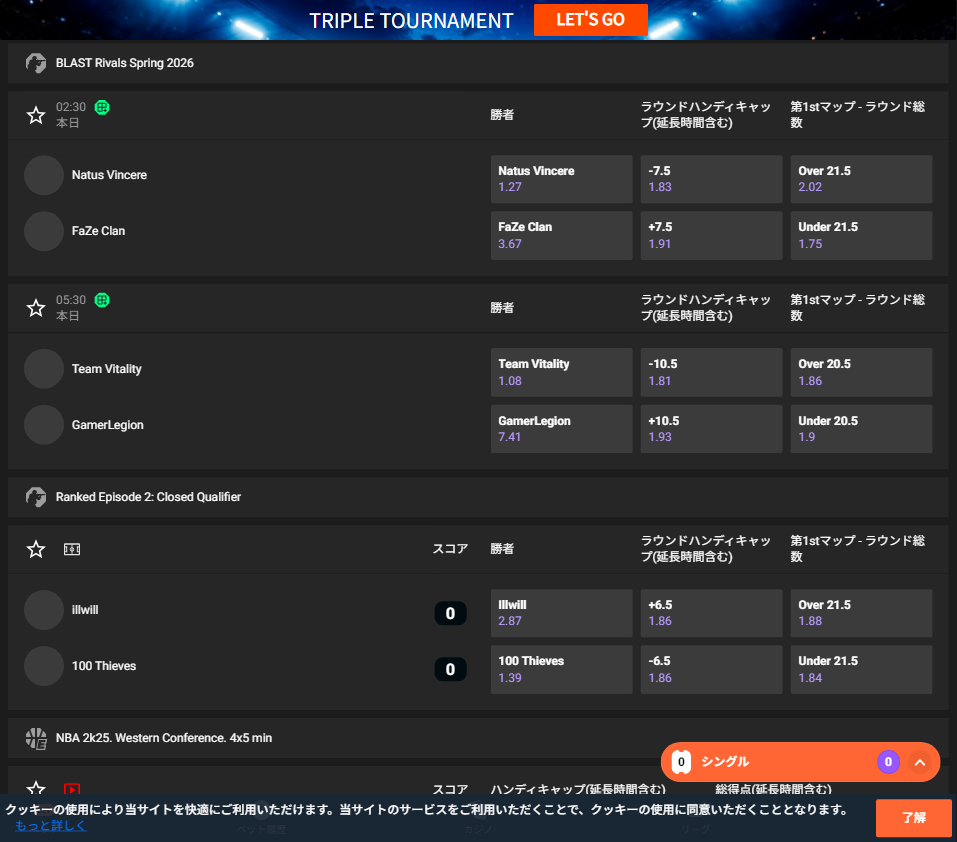Open BLAST Rivals Spring 2026 league header
Image resolution: width=957 pixels, height=842 pixels.
pos(478,63)
